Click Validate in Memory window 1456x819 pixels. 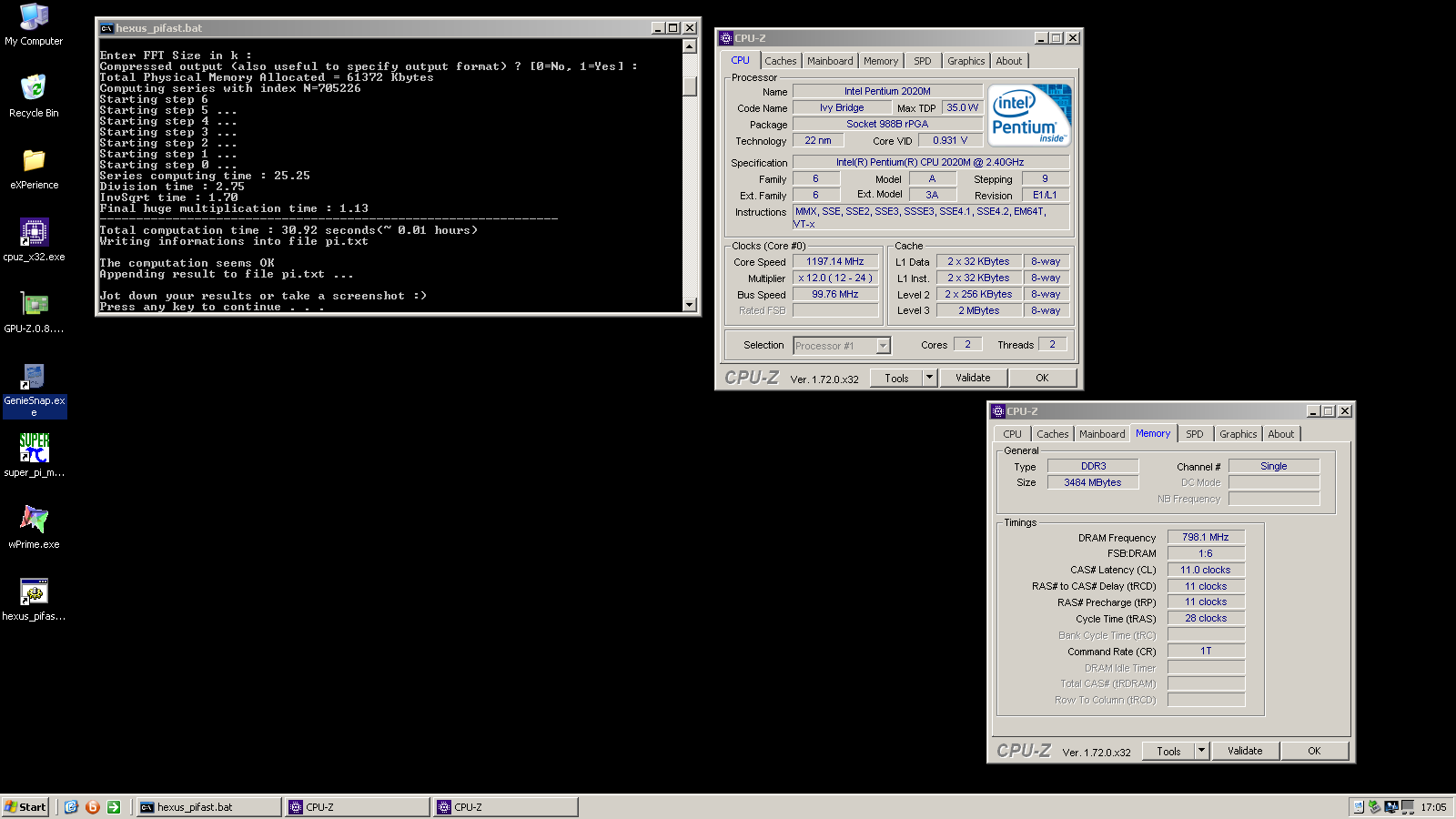click(1245, 751)
